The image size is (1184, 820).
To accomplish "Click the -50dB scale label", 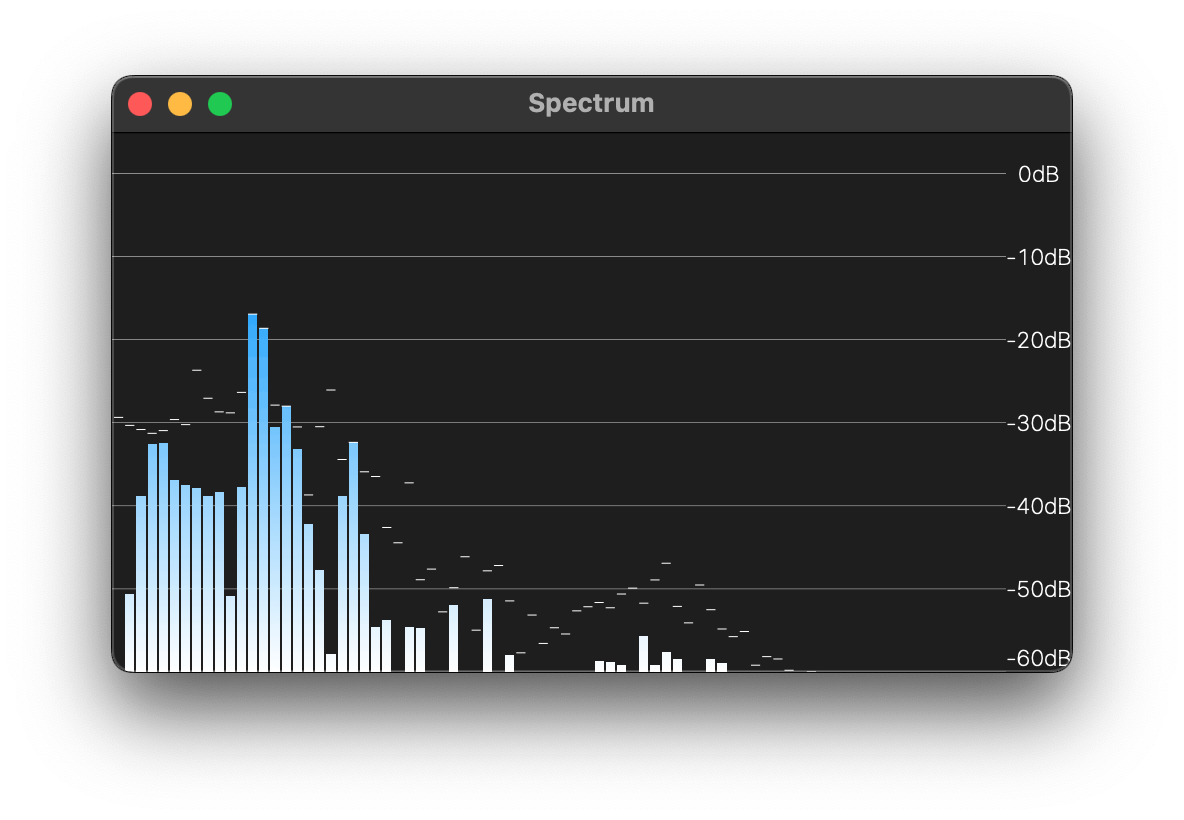I will tap(1039, 590).
